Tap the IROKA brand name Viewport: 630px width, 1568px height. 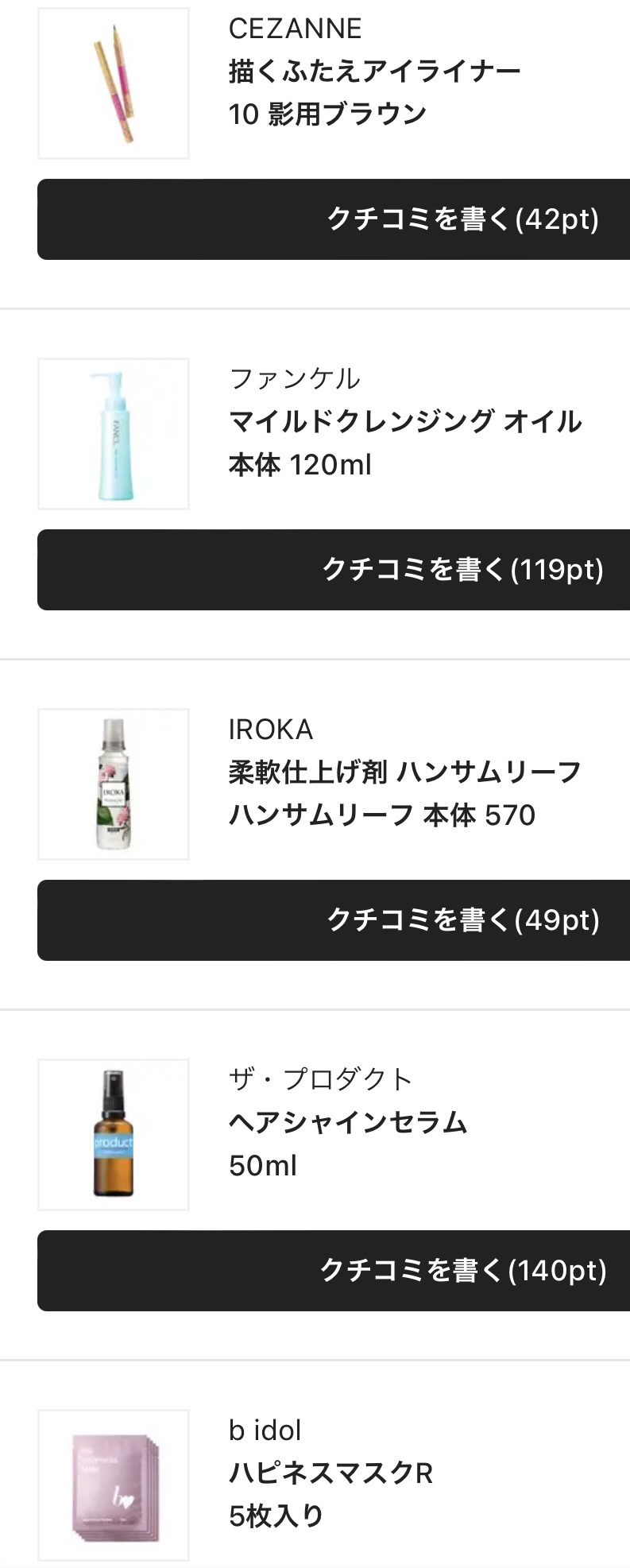pos(271,730)
